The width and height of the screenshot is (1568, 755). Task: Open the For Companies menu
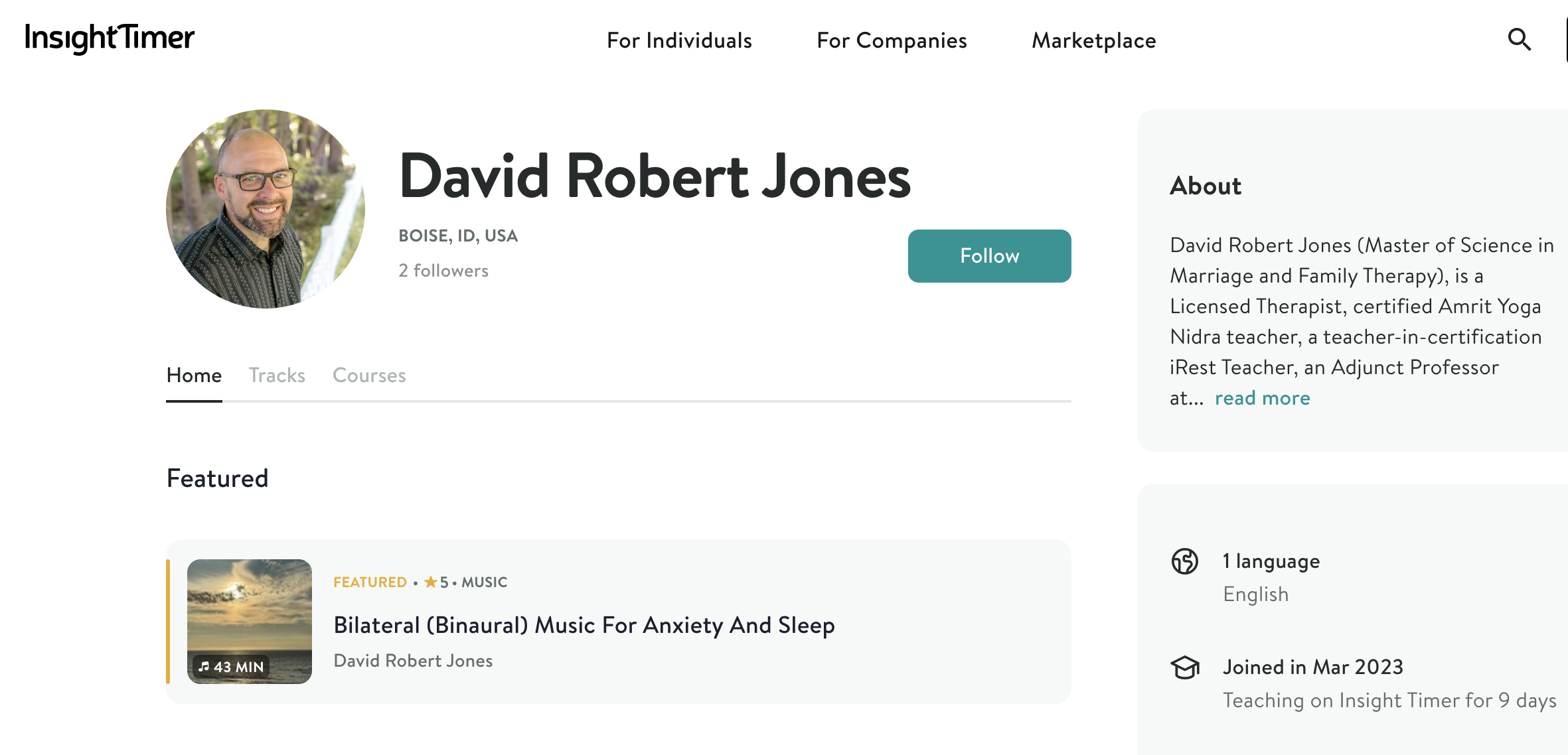pyautogui.click(x=892, y=40)
